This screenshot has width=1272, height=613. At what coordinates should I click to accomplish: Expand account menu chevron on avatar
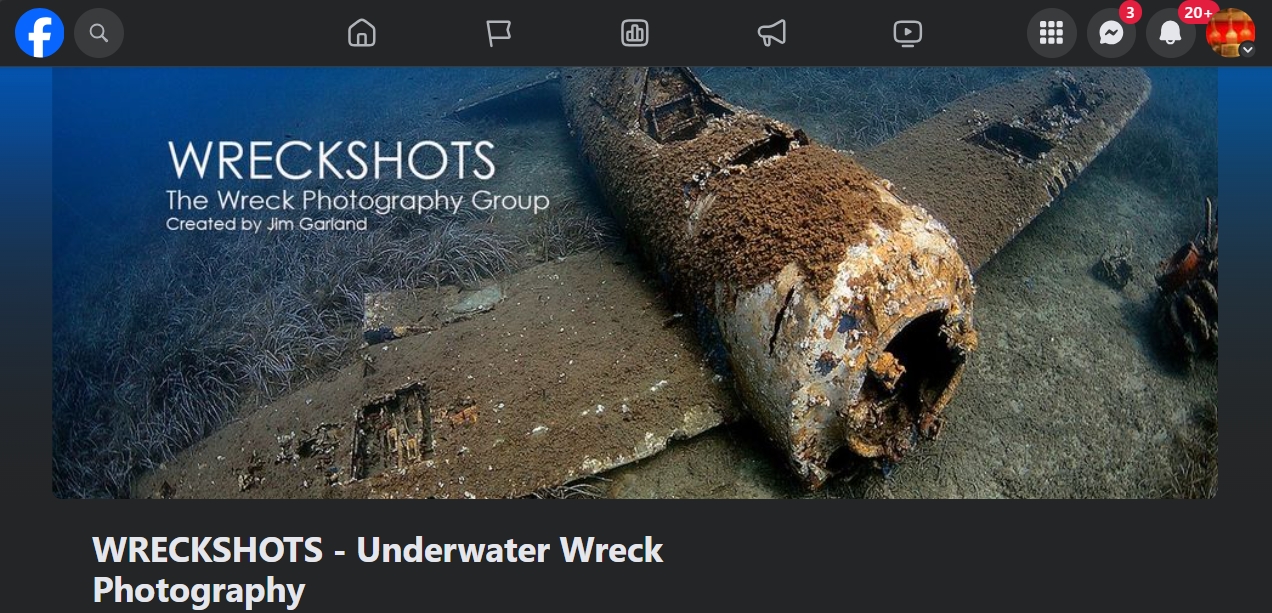(1247, 49)
